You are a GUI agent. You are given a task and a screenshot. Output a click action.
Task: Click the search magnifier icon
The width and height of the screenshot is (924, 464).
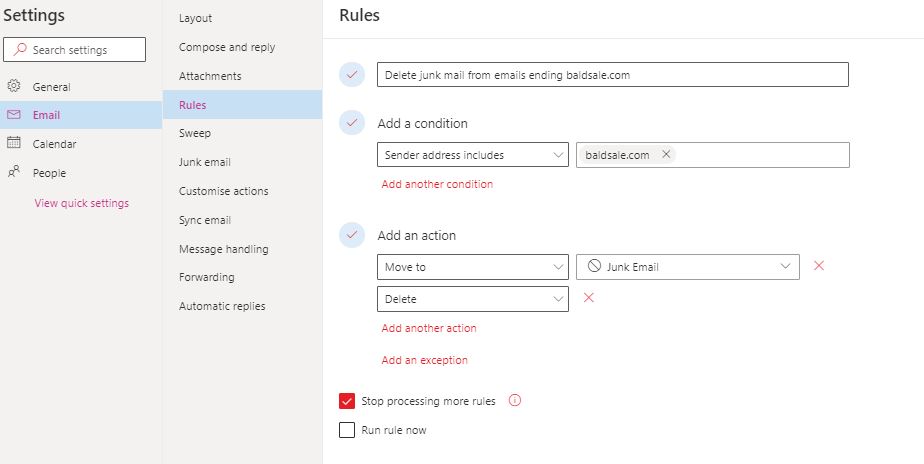20,49
